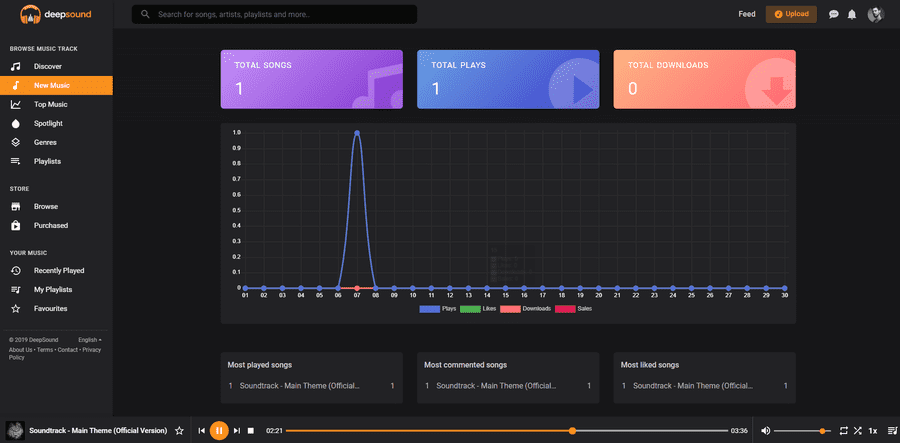Open the notifications bell

852,14
